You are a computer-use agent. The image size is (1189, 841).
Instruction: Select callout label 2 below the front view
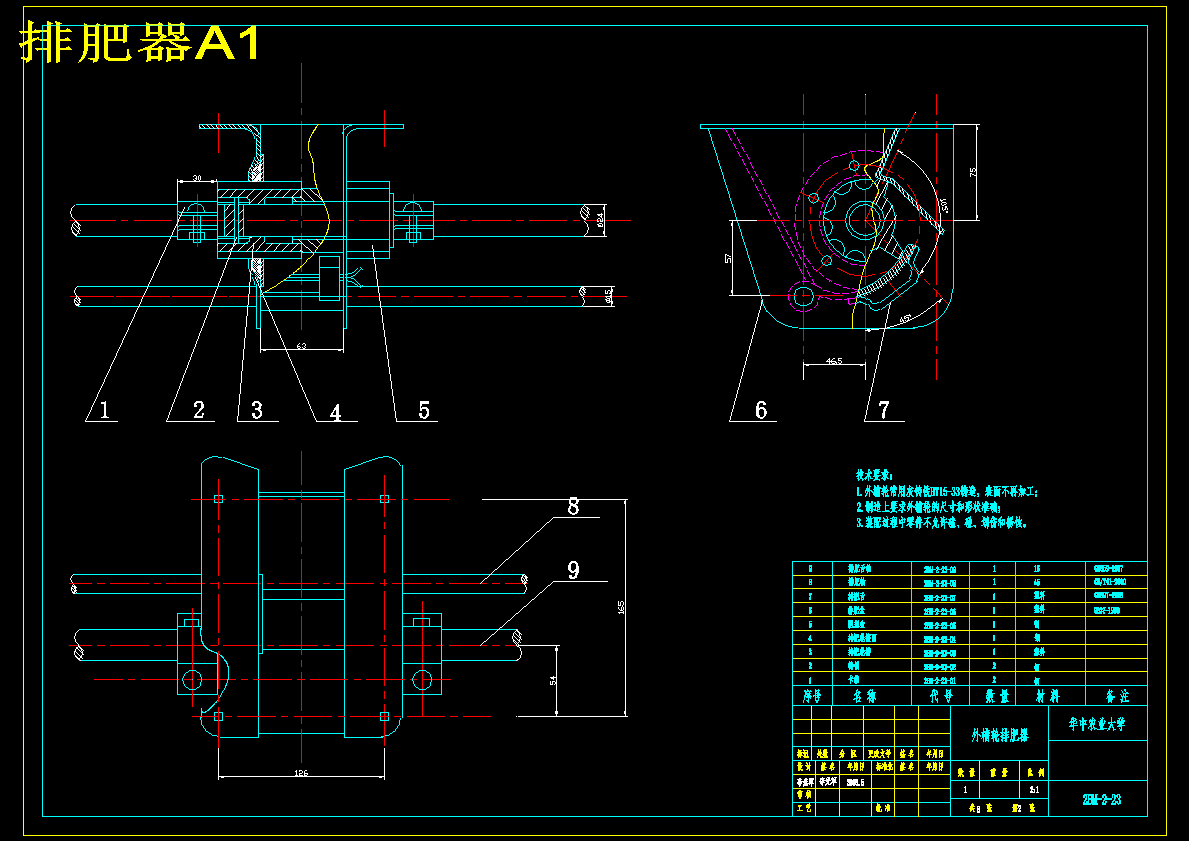[199, 410]
